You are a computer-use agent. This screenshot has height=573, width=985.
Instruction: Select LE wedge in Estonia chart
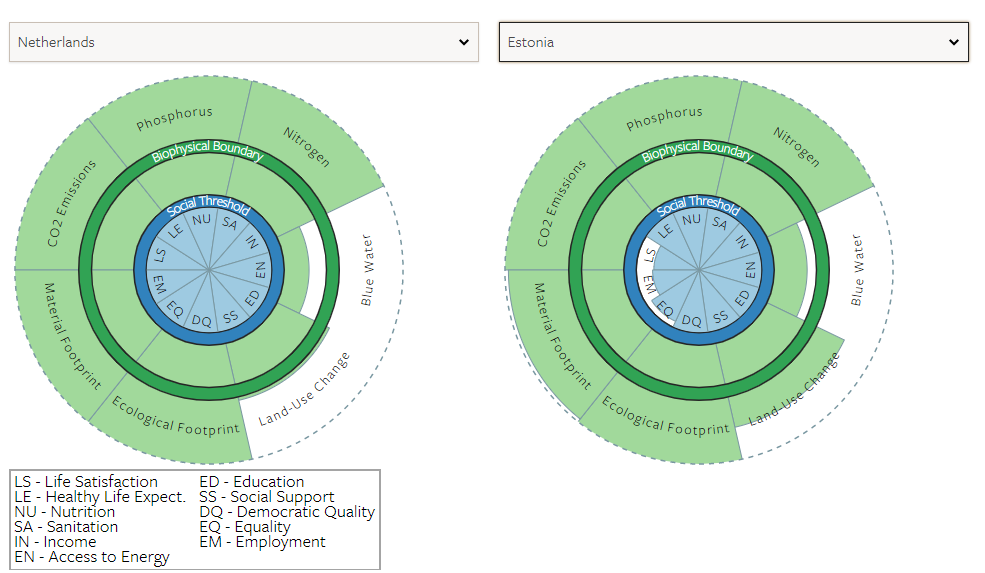(x=665, y=230)
